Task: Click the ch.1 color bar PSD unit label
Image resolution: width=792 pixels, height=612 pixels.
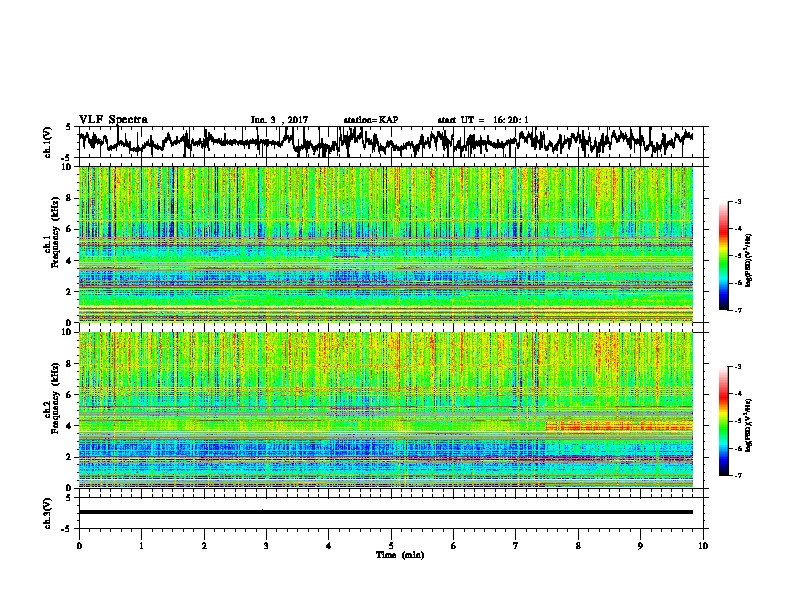Action: coord(749,261)
